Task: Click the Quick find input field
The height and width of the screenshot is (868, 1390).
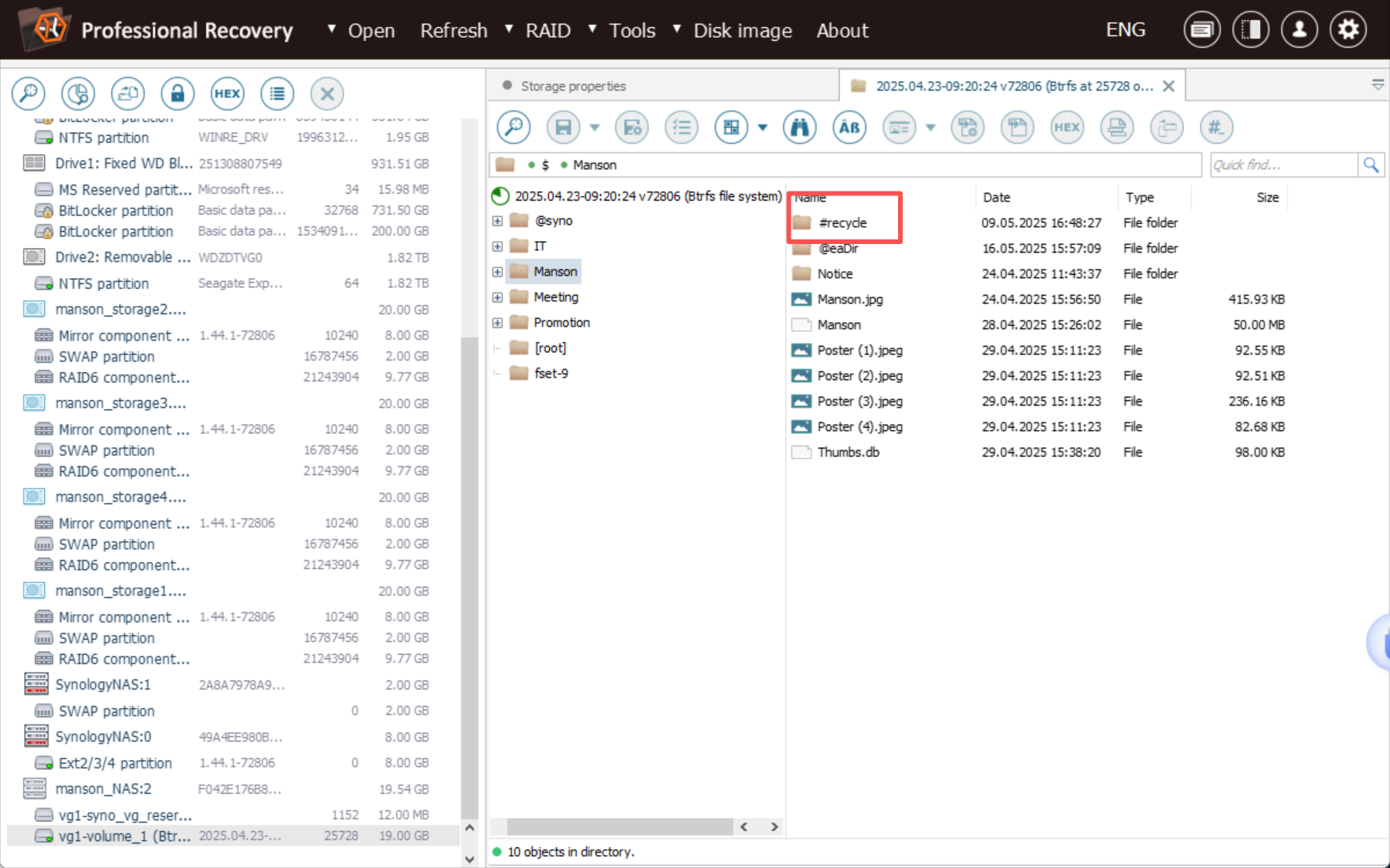Action: pyautogui.click(x=1284, y=164)
